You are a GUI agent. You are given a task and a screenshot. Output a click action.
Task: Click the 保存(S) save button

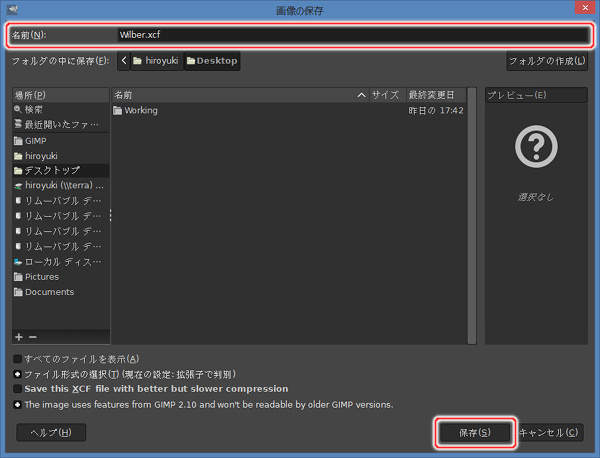(474, 433)
